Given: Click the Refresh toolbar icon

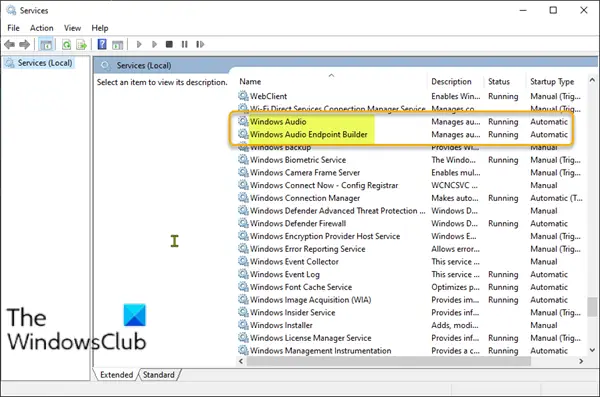Looking at the screenshot, I should point(67,45).
